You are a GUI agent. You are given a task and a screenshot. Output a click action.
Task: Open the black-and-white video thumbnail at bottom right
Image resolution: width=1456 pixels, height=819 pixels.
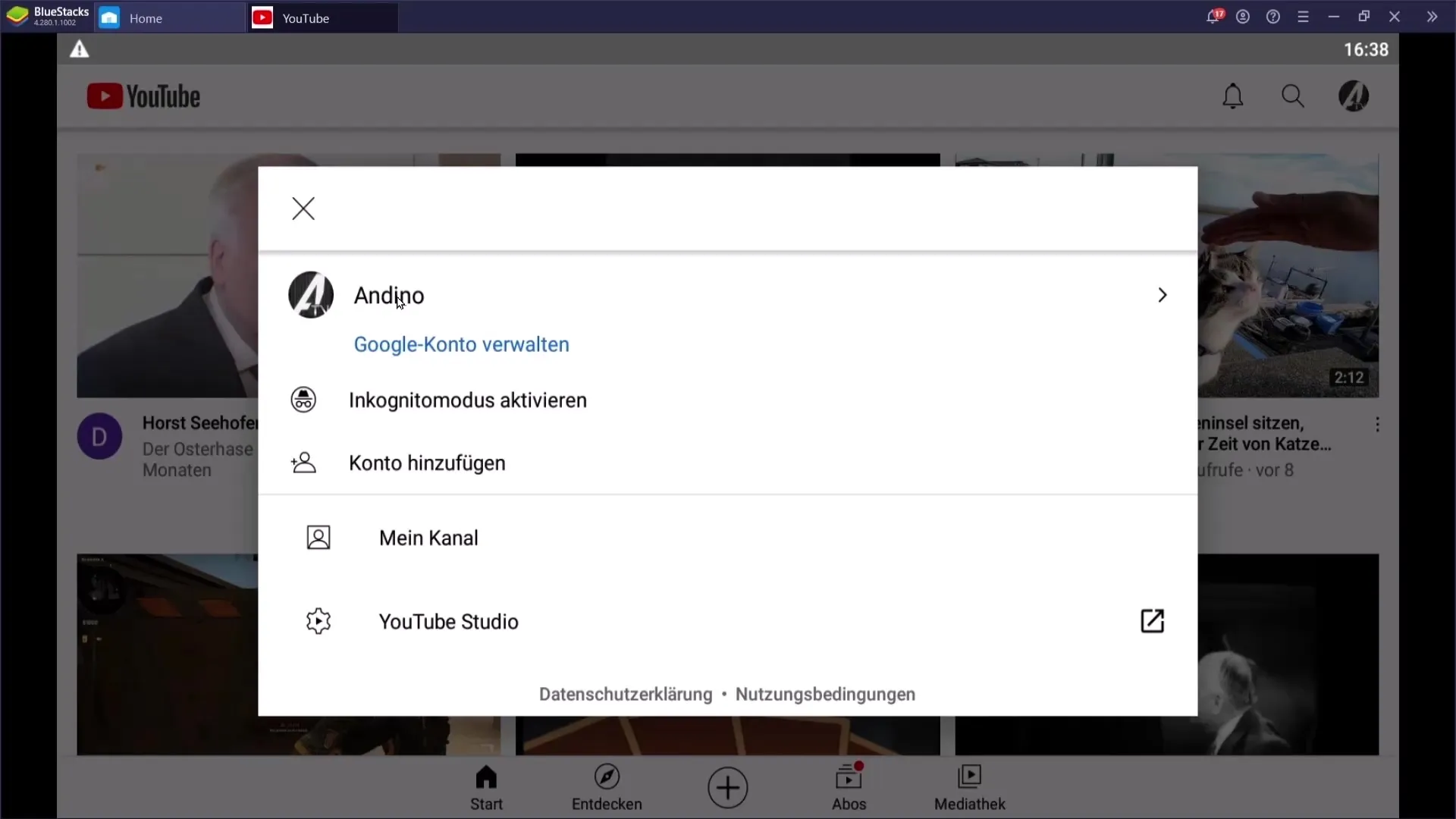click(1288, 654)
